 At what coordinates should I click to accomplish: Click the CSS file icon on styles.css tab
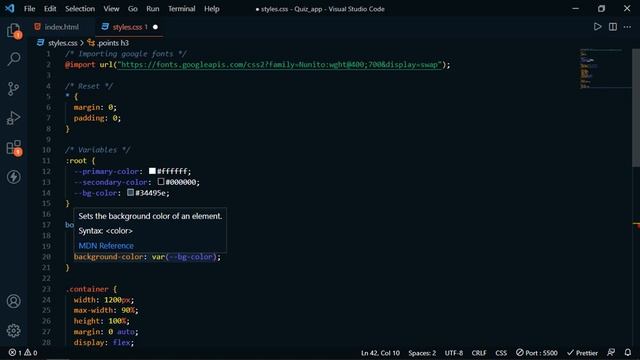coord(105,27)
